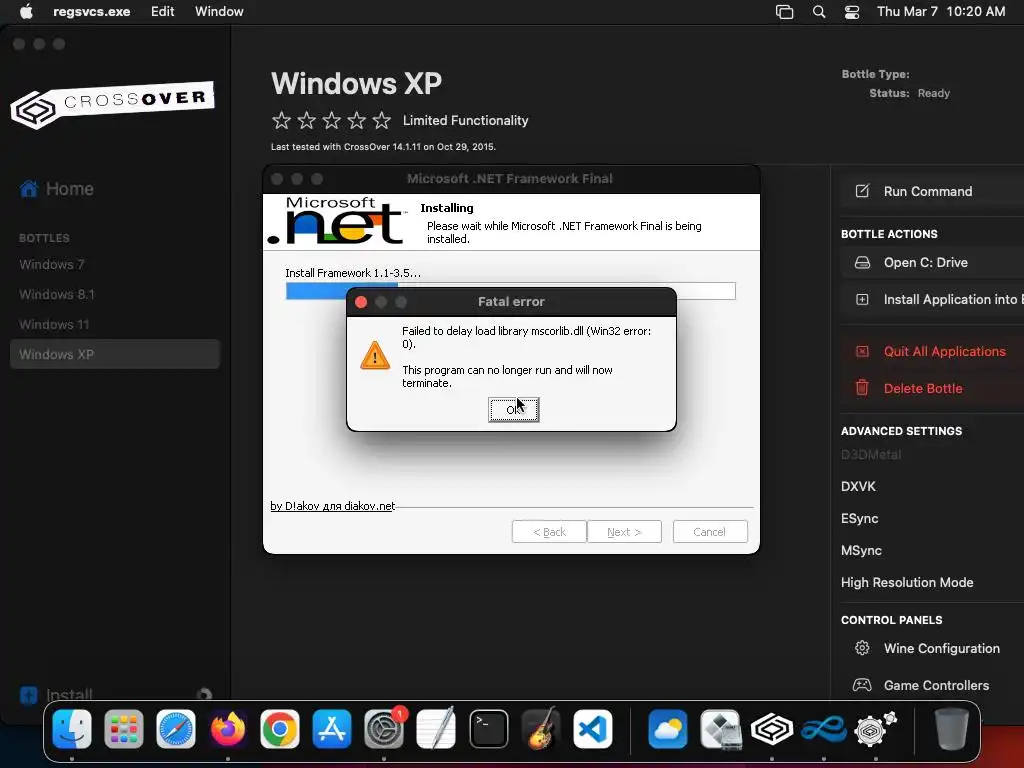
Task: Click OK in the Fatal error dialog
Action: (x=513, y=409)
